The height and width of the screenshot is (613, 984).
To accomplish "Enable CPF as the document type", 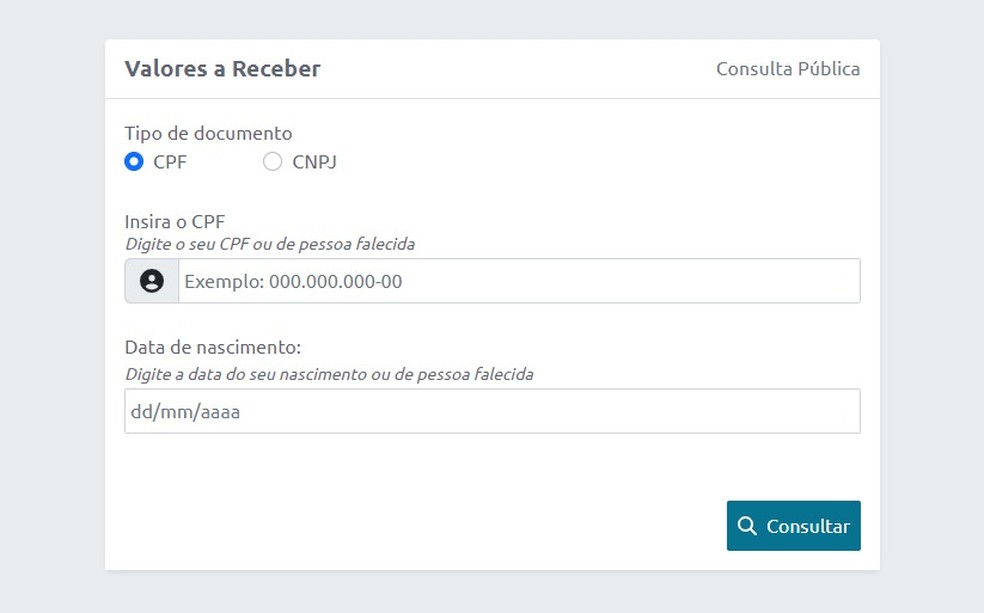I will [133, 161].
